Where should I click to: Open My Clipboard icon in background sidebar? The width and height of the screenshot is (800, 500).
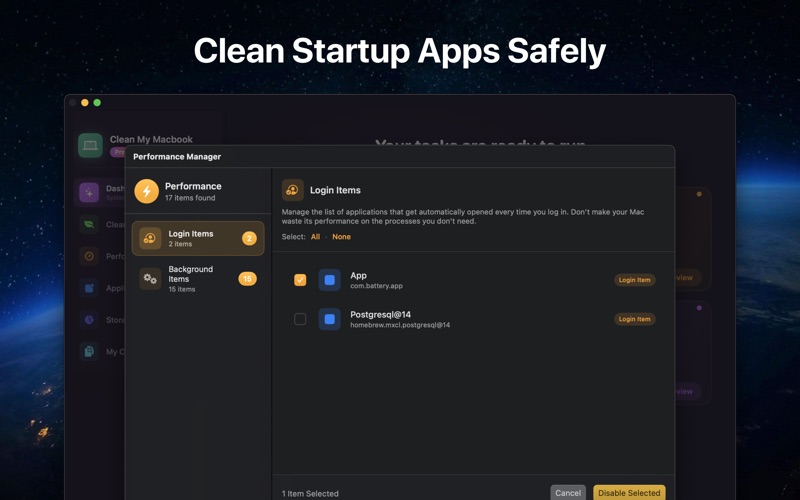tap(89, 352)
